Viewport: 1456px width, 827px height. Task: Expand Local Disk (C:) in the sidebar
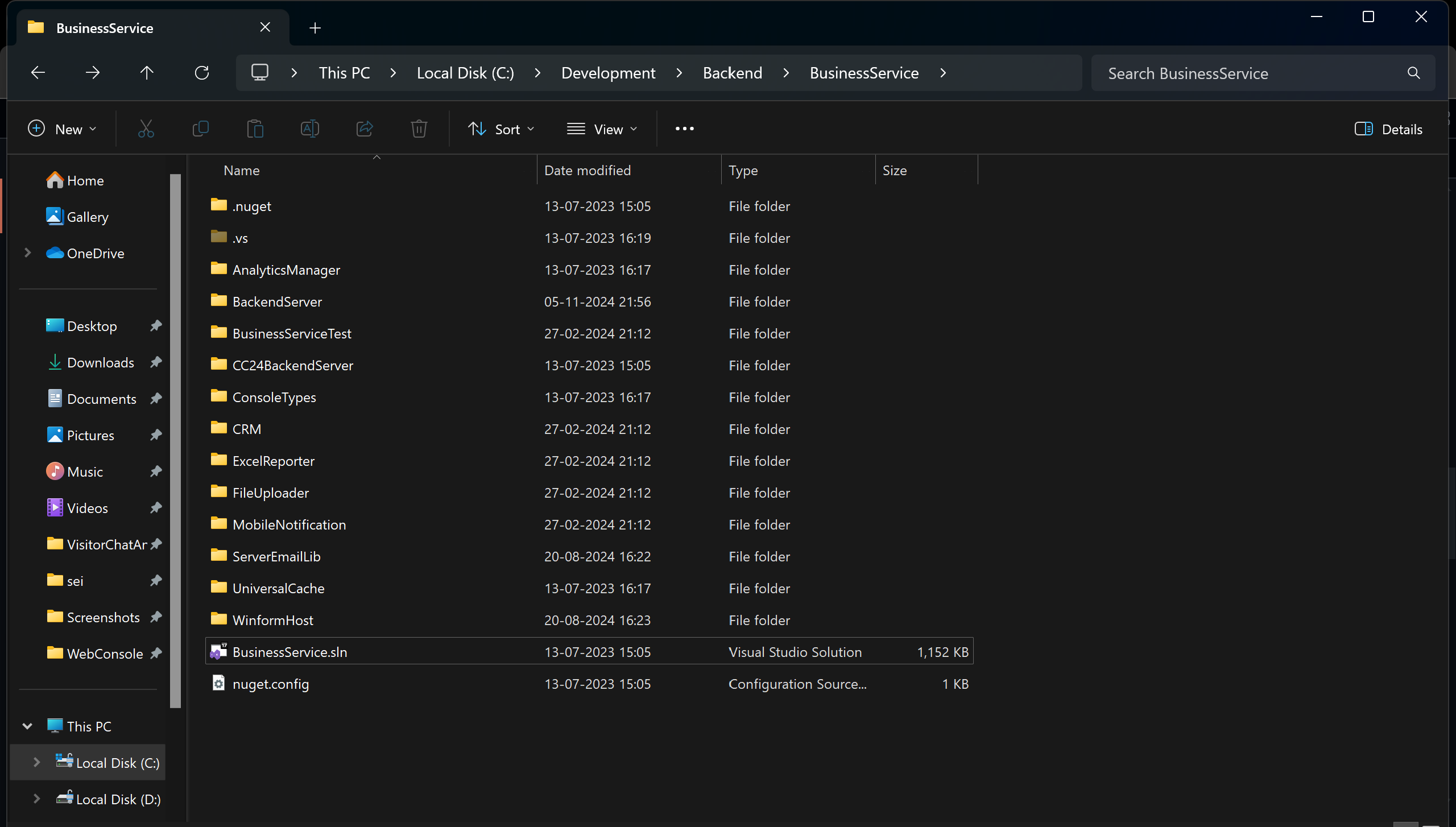tap(36, 762)
